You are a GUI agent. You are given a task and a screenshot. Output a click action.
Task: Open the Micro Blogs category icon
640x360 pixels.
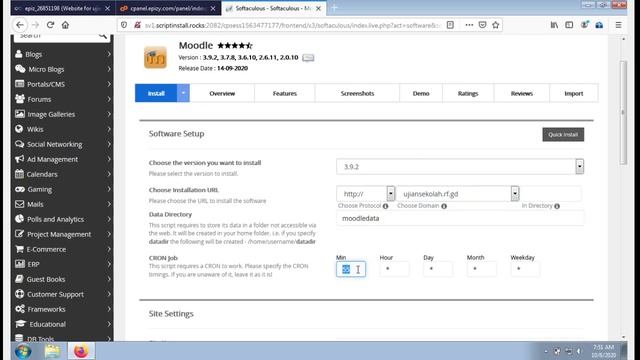(20, 69)
